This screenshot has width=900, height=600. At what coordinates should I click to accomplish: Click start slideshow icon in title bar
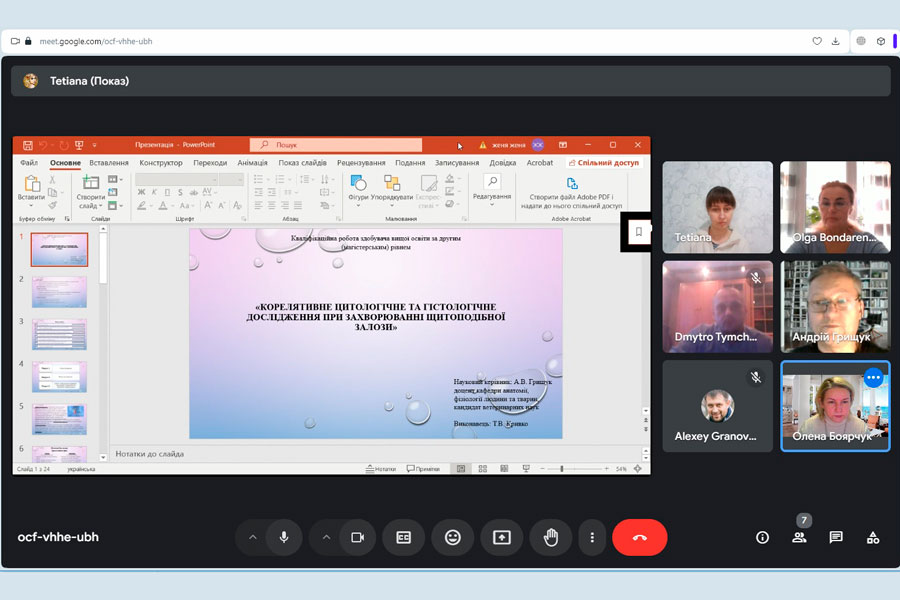click(x=79, y=145)
